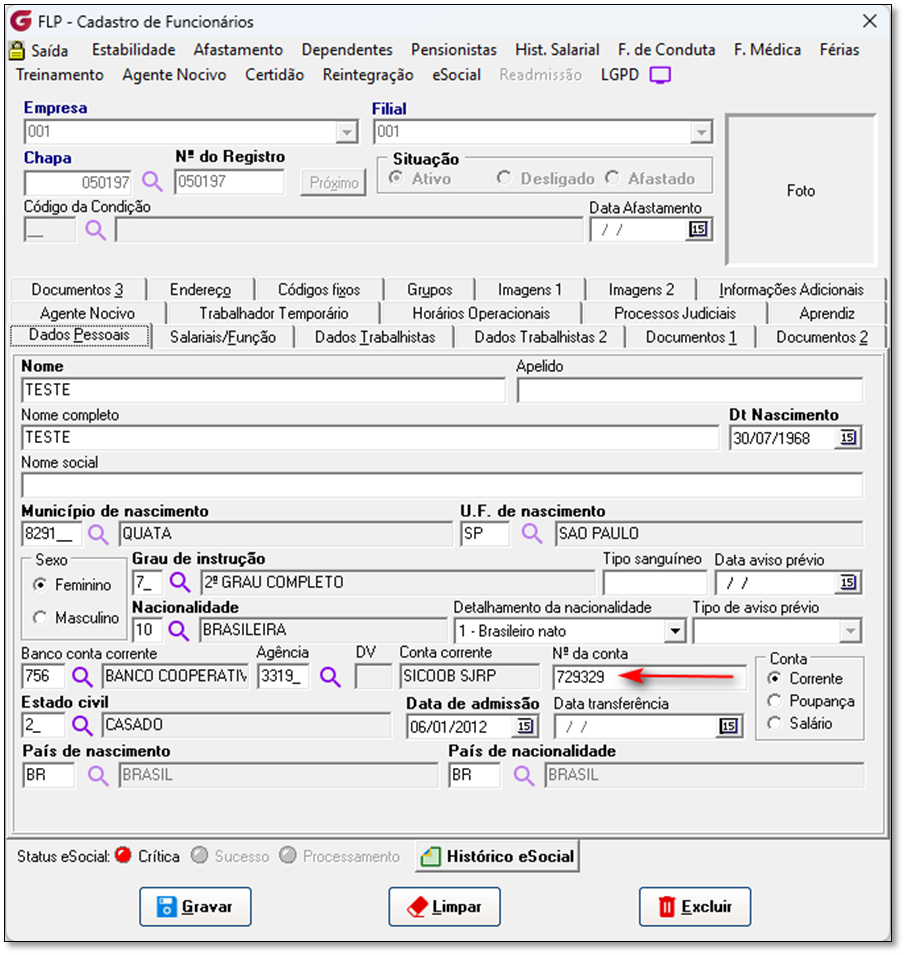Switch to Salariais/Função tab

coord(223,337)
